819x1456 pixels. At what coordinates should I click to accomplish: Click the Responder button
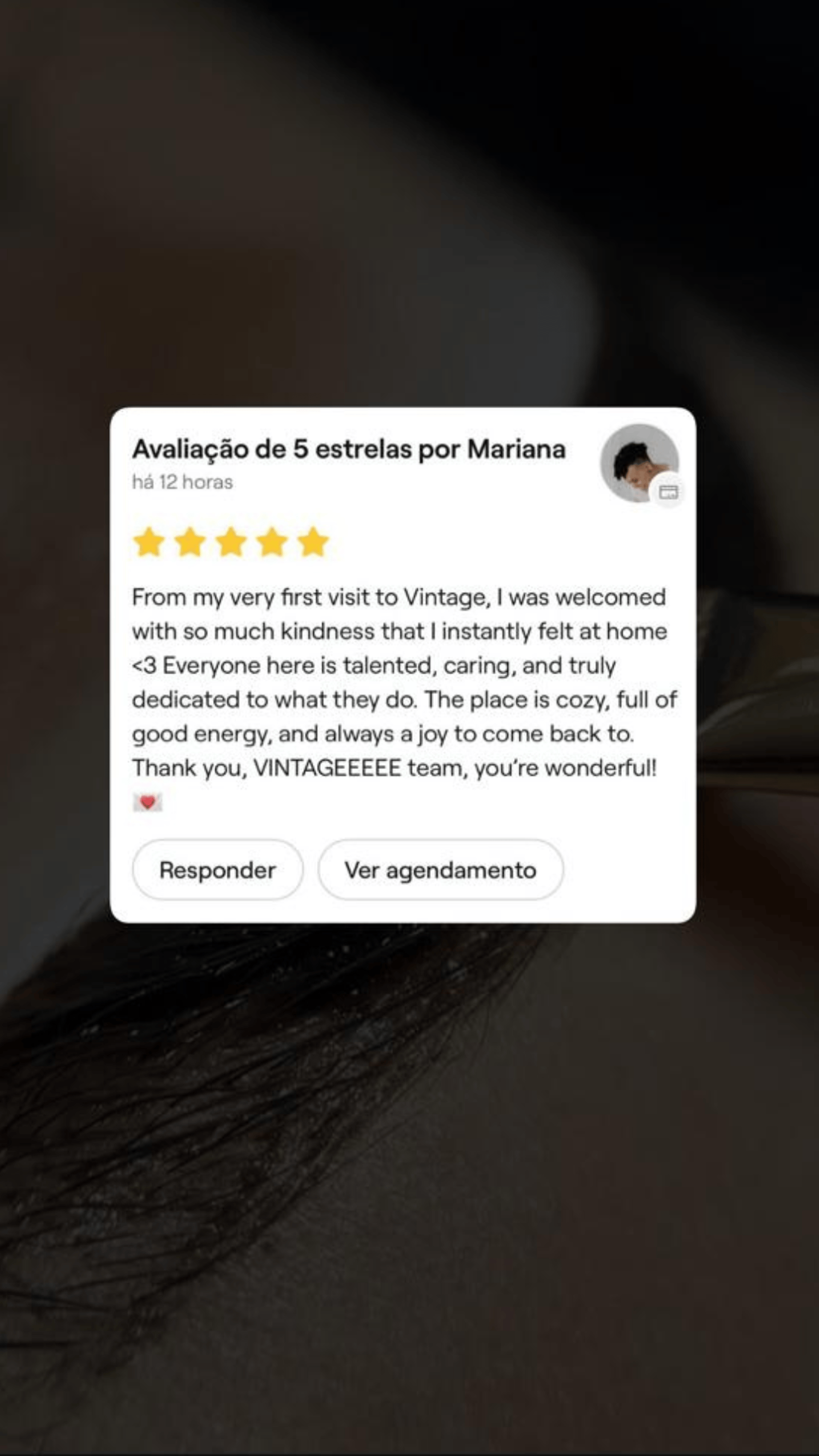tap(218, 870)
